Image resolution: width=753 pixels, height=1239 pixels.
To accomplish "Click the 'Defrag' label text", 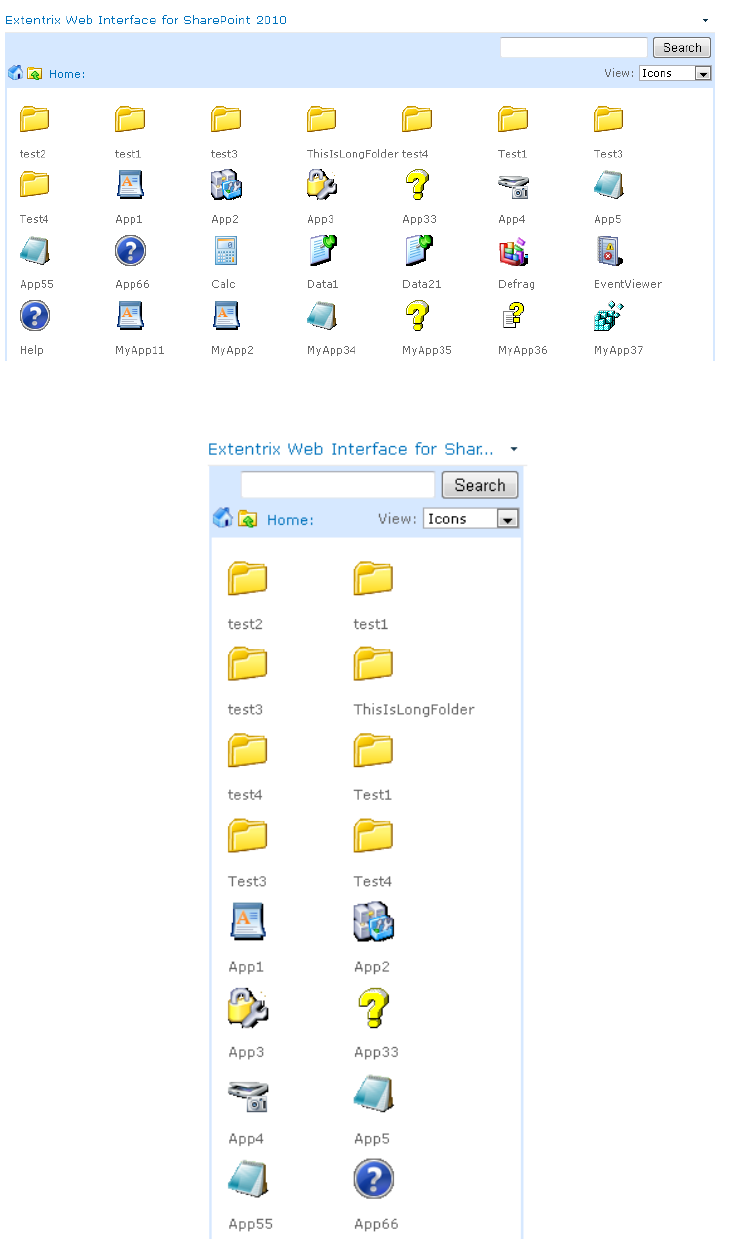I will [x=516, y=284].
